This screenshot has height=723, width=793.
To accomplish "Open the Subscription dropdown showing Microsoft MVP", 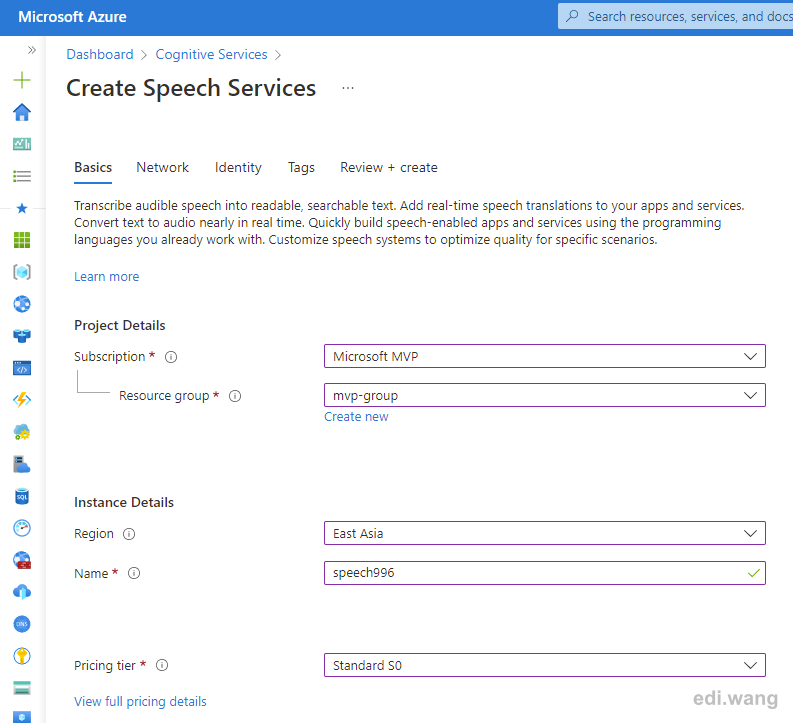I will (545, 356).
